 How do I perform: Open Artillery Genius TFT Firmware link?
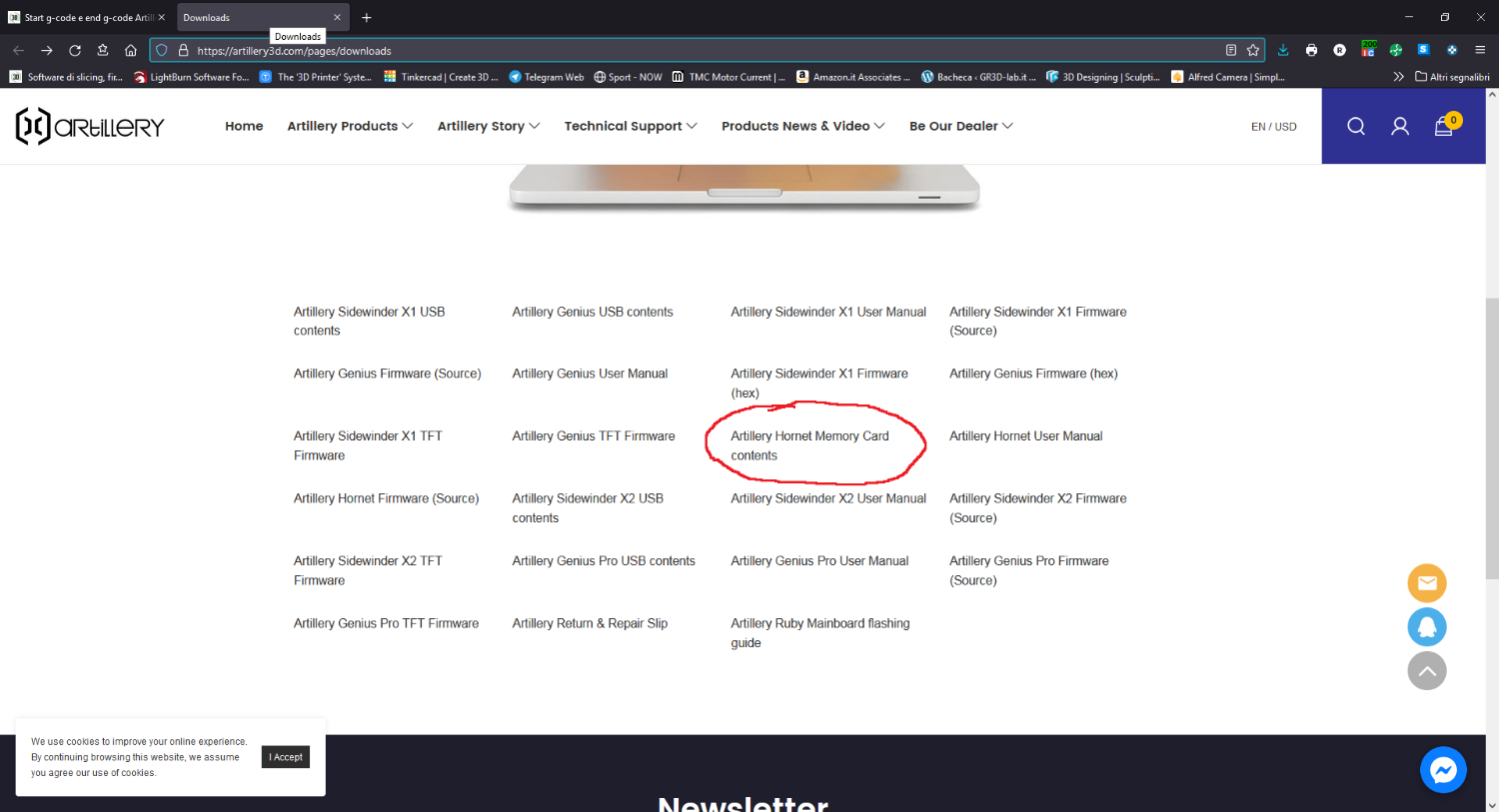pos(594,436)
